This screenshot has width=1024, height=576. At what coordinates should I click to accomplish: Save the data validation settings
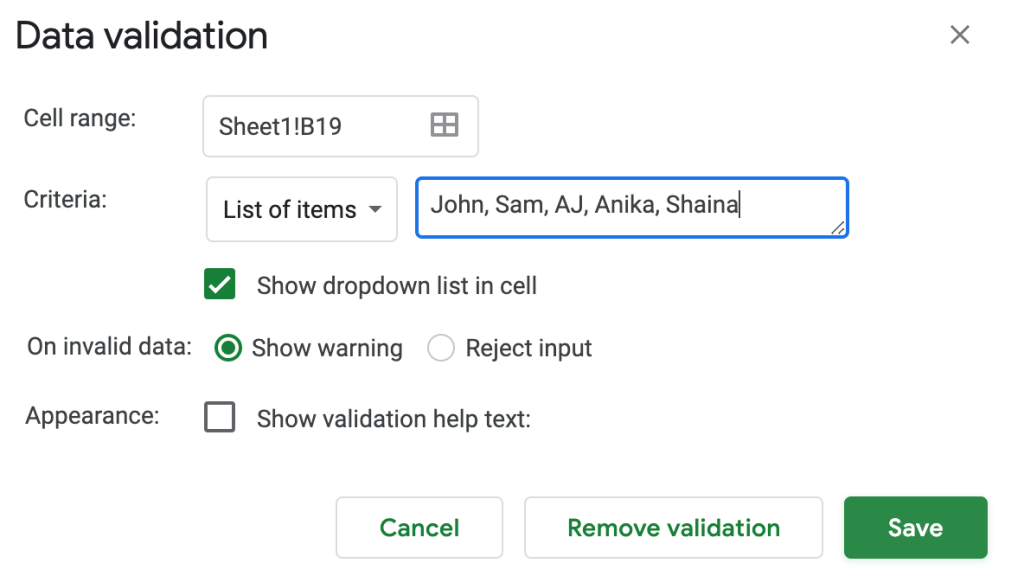915,528
